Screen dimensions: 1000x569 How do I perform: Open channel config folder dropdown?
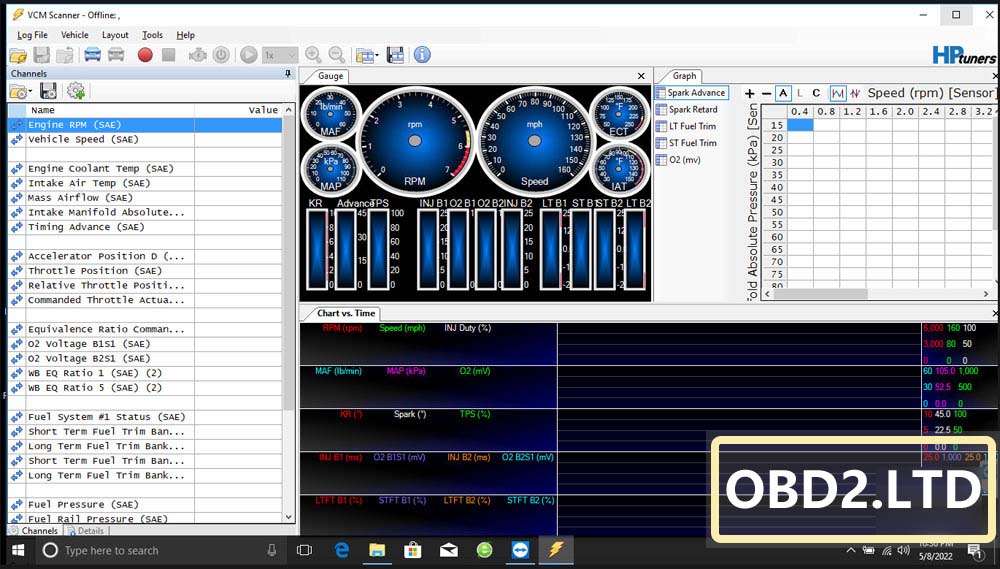tap(20, 91)
